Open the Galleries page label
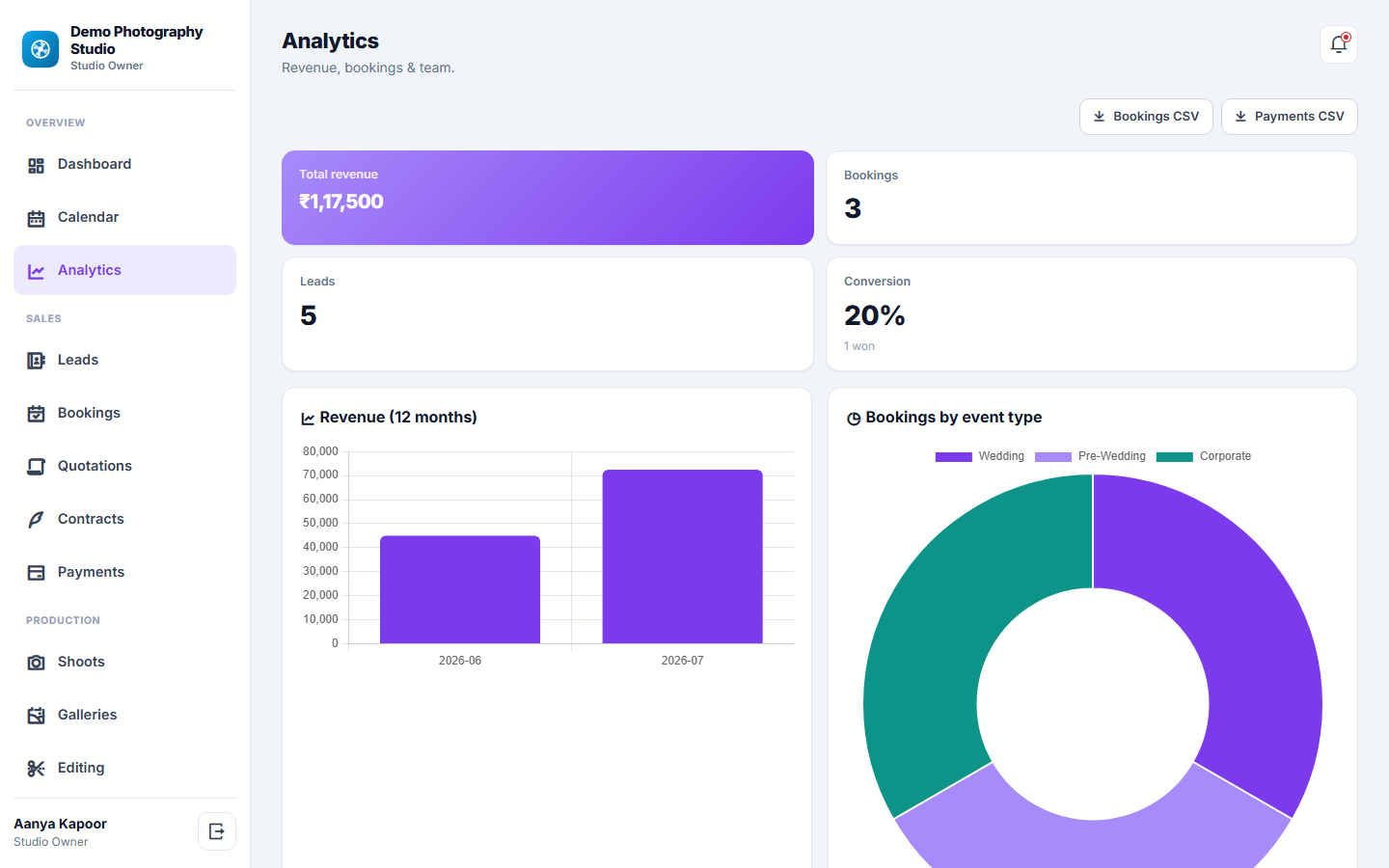 (x=87, y=715)
